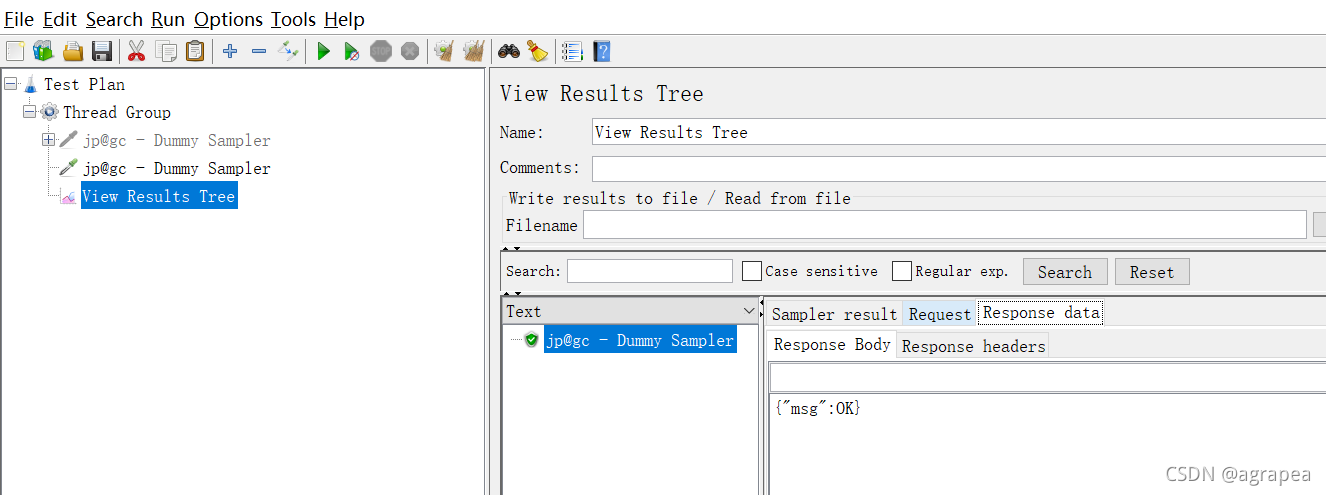This screenshot has width=1326, height=495.
Task: Select View Results Tree node
Action: 158,196
